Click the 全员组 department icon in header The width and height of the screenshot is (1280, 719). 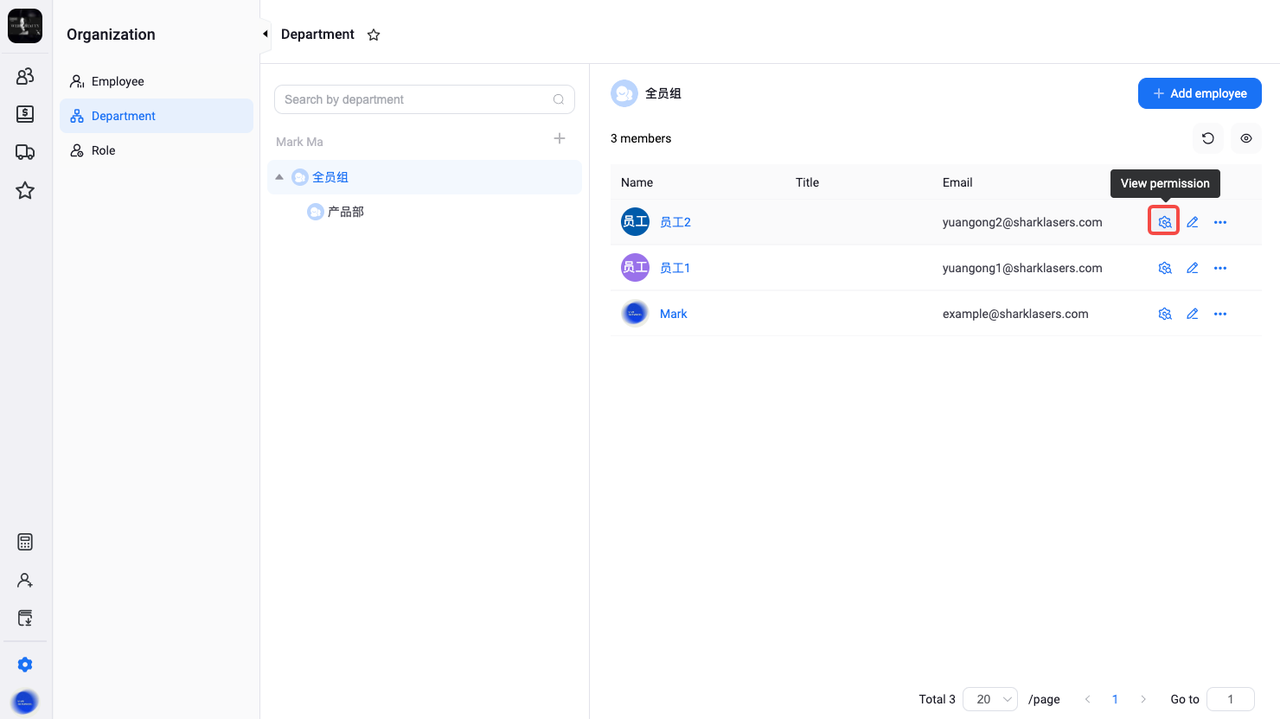pos(624,93)
